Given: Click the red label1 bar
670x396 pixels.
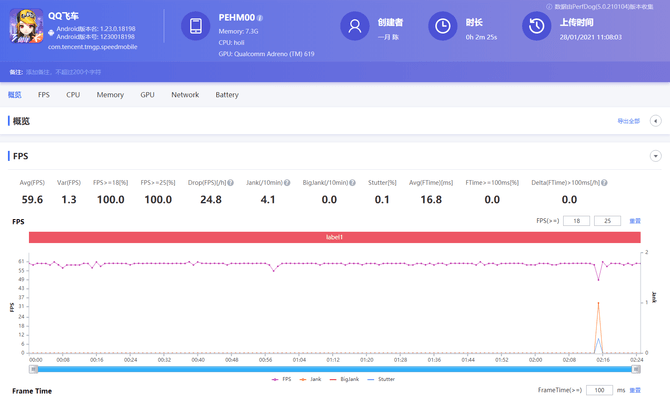Looking at the screenshot, I should click(x=335, y=237).
